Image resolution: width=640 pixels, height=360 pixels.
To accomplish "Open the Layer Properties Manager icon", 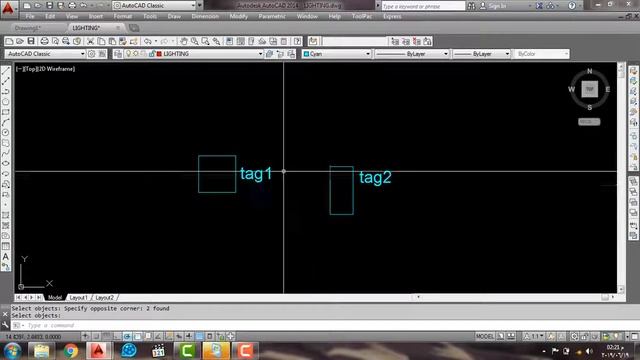I will coord(118,54).
